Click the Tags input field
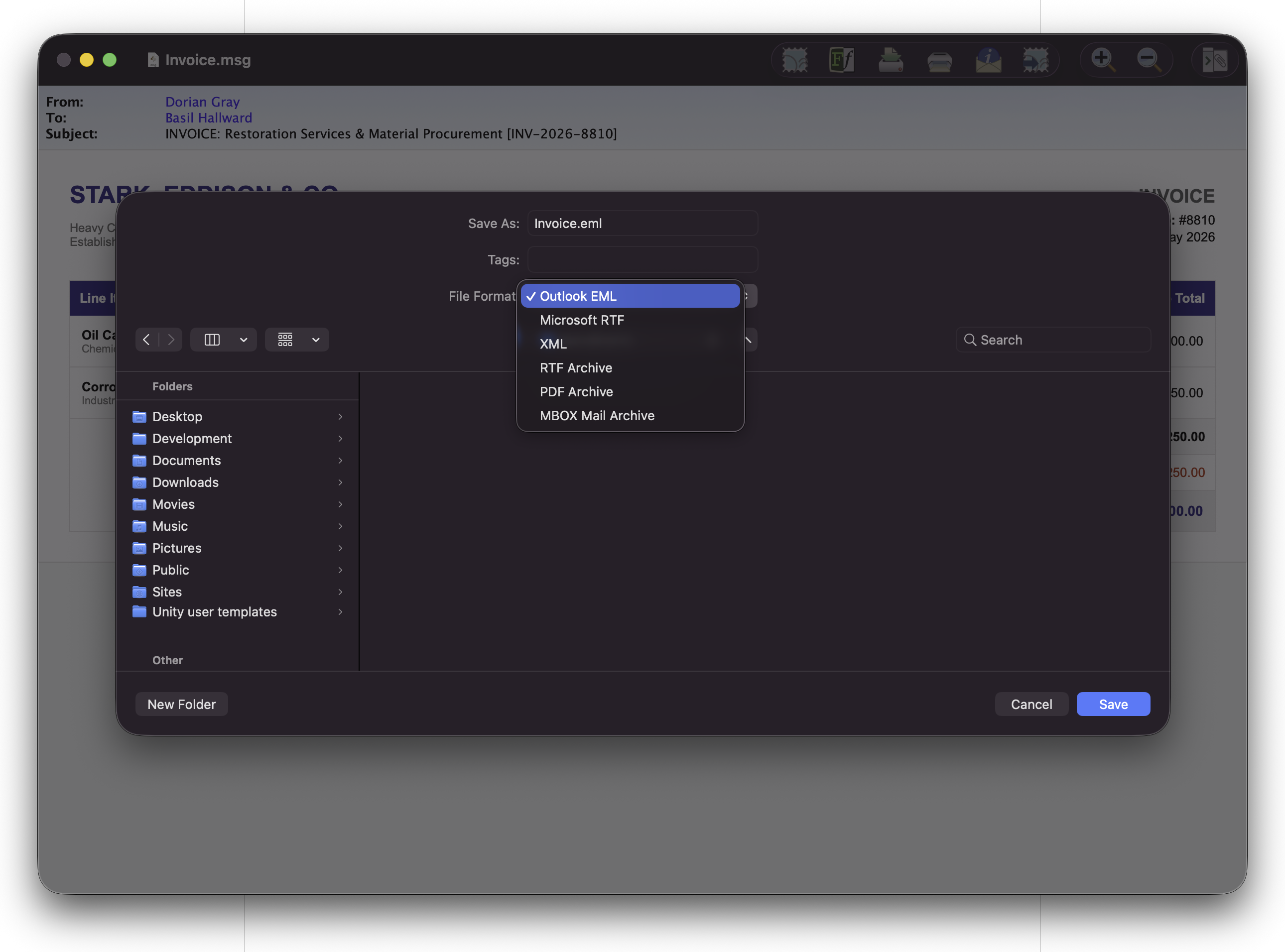This screenshot has width=1285, height=952. point(642,260)
